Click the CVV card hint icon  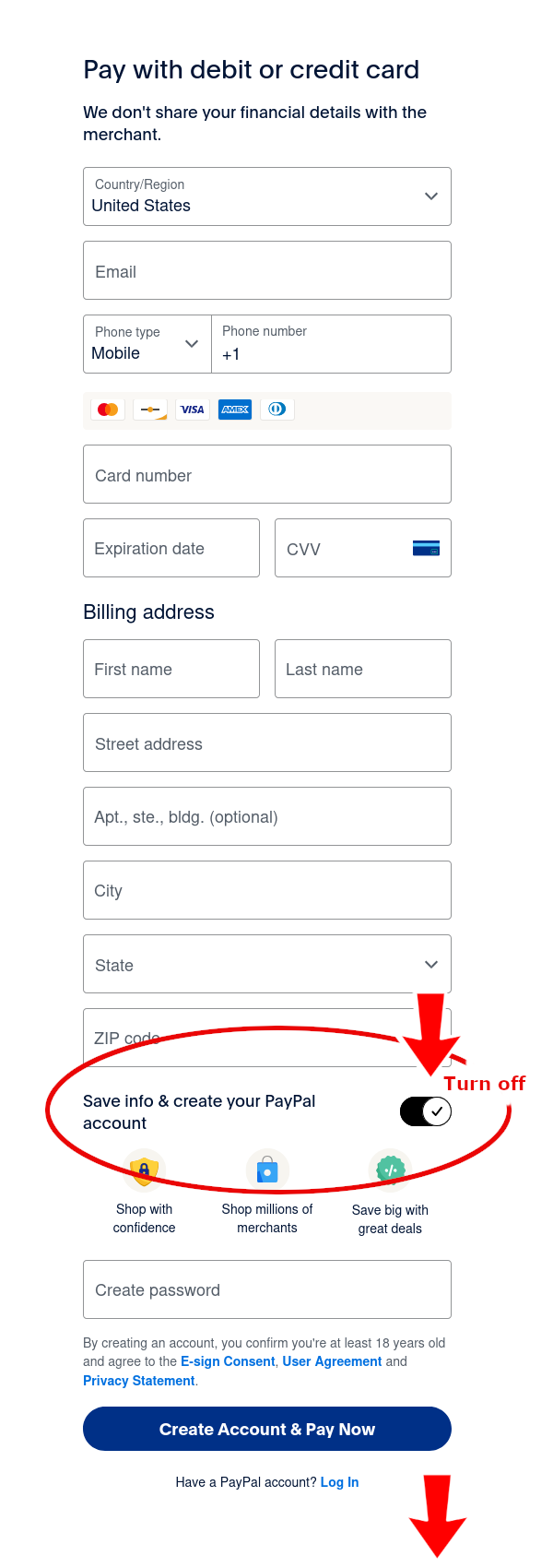426,549
